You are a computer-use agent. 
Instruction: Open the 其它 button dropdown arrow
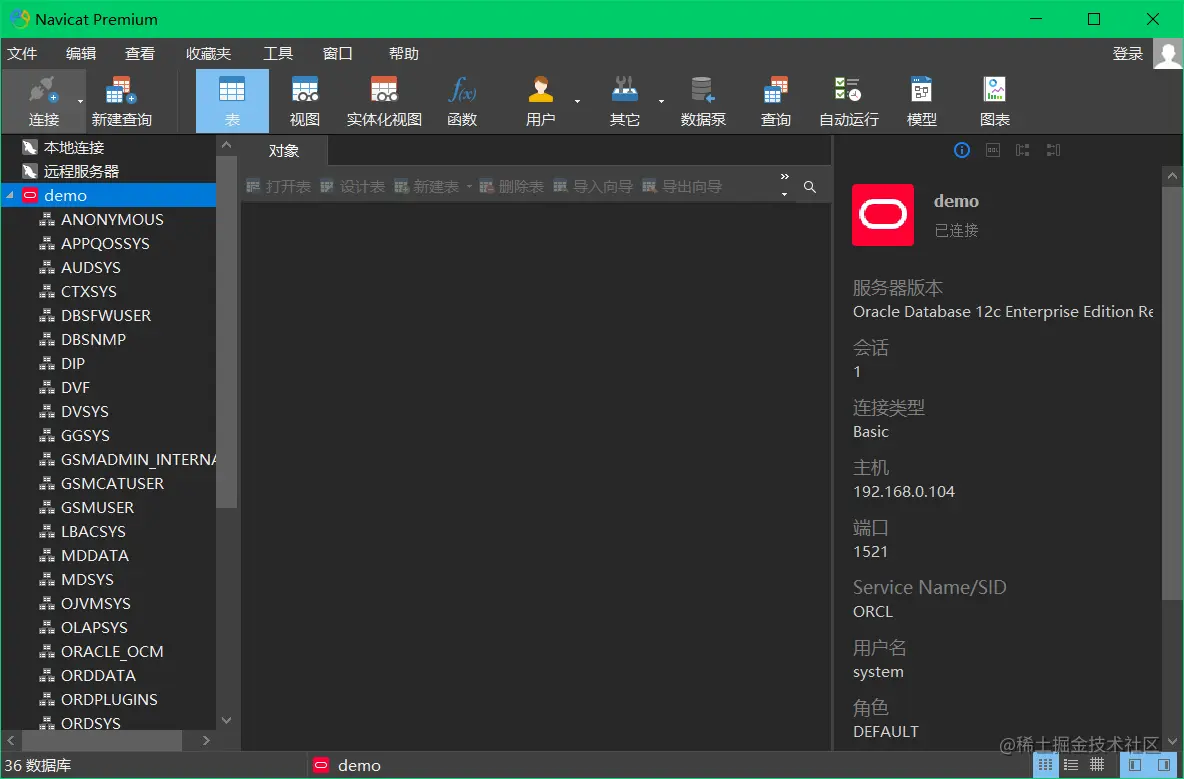click(661, 101)
